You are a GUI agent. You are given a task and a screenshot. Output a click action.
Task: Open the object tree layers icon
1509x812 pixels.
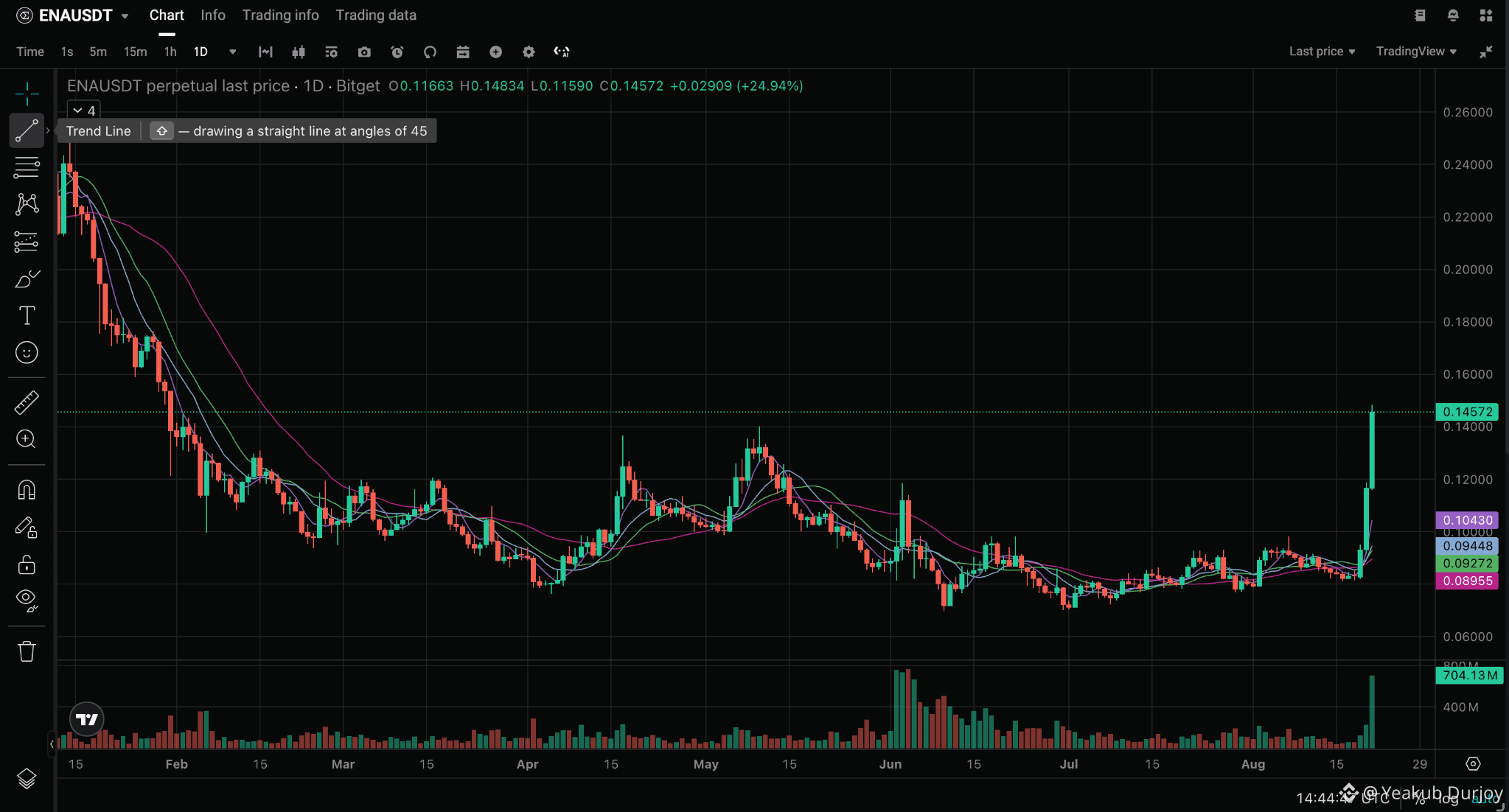coord(27,779)
